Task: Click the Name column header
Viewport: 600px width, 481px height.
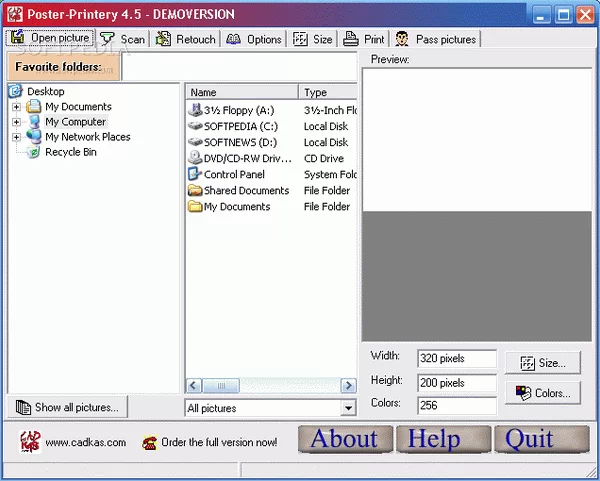Action: tap(242, 92)
